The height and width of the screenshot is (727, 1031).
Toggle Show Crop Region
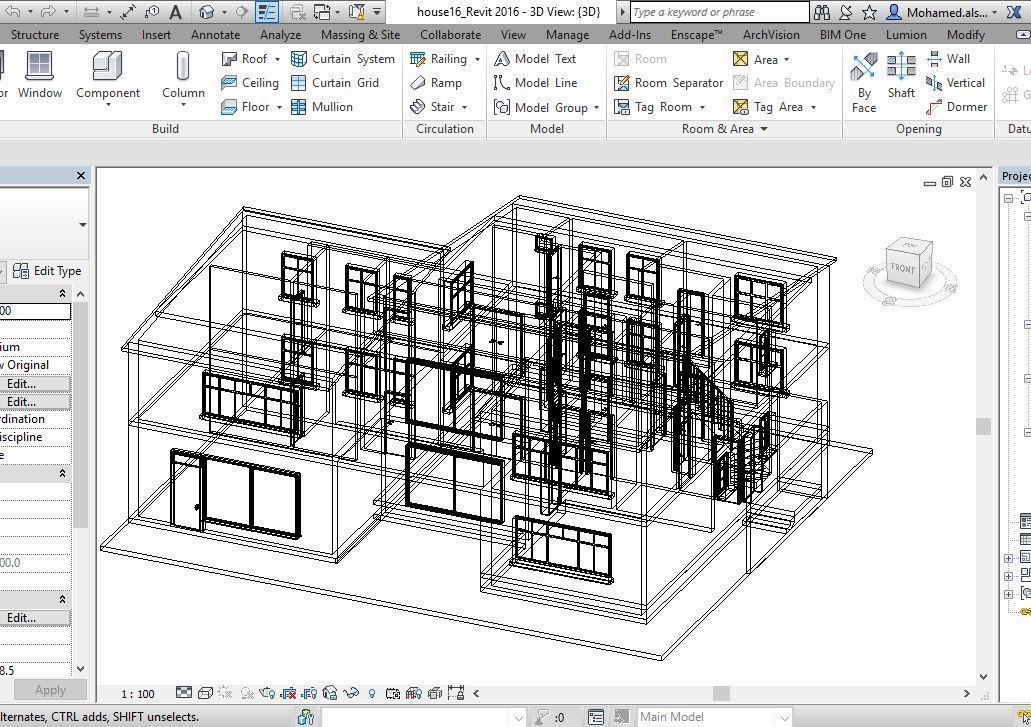click(x=309, y=693)
